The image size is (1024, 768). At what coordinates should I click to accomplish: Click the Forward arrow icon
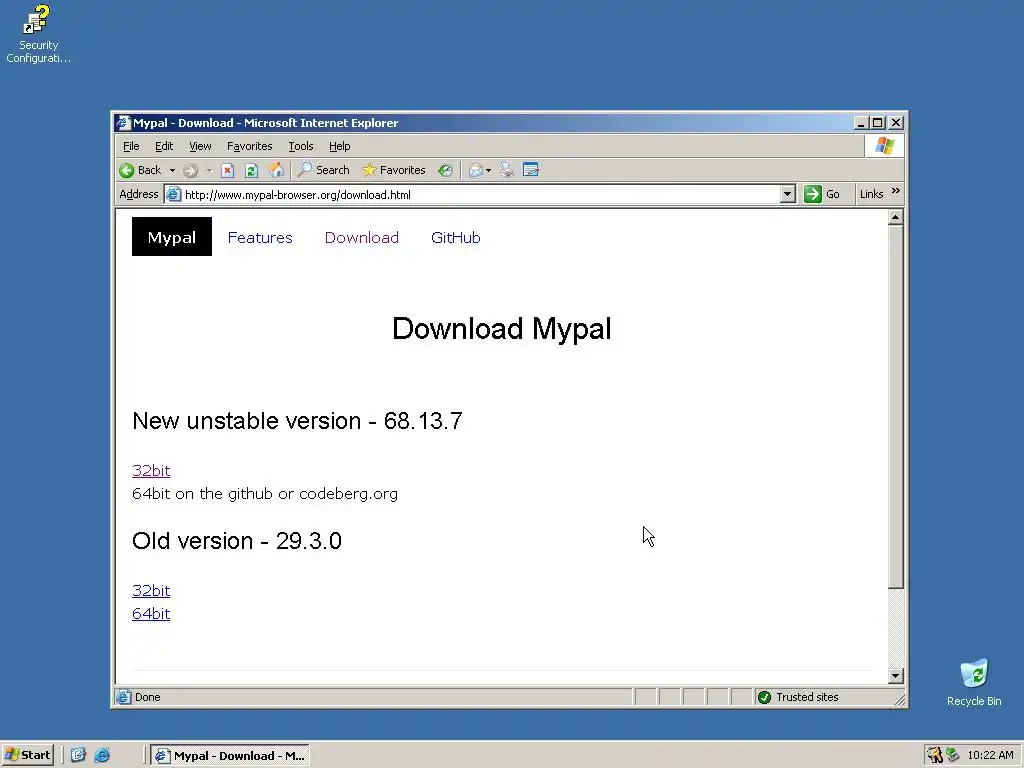[x=190, y=170]
